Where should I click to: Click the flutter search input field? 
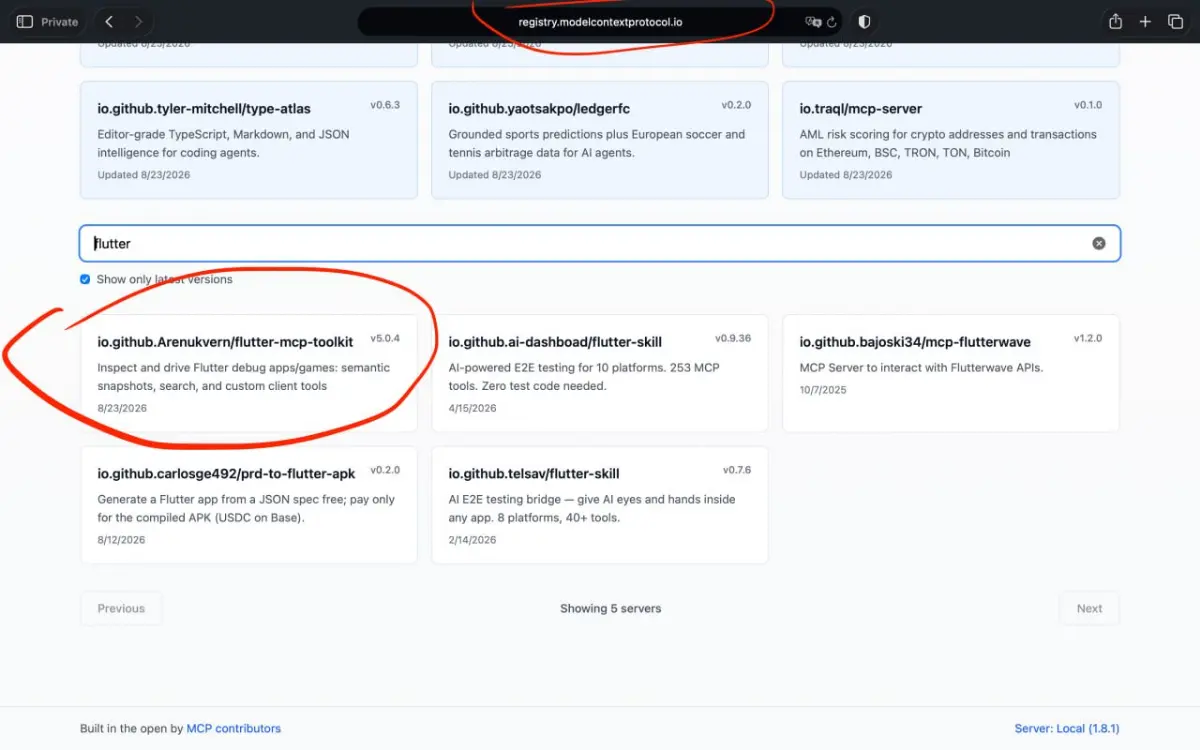[x=600, y=243]
